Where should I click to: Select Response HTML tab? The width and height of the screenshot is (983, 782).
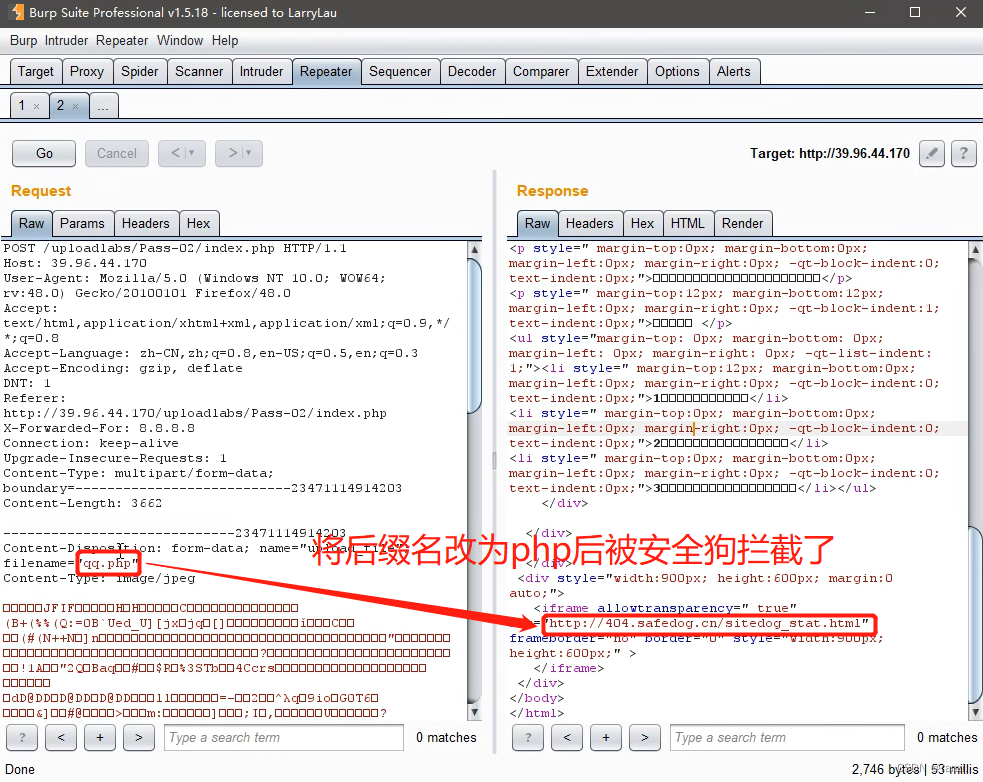click(688, 223)
